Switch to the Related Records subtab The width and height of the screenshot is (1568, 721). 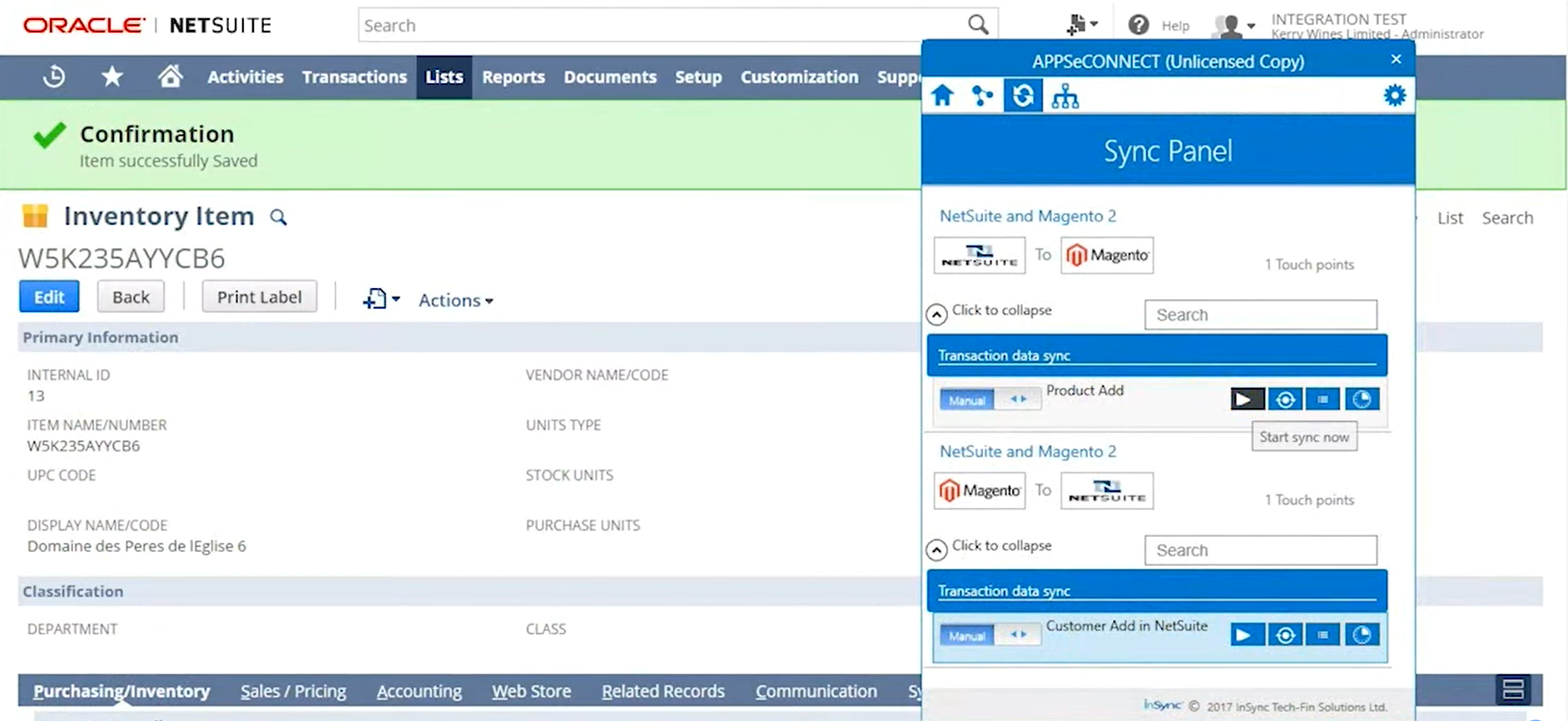coord(663,691)
